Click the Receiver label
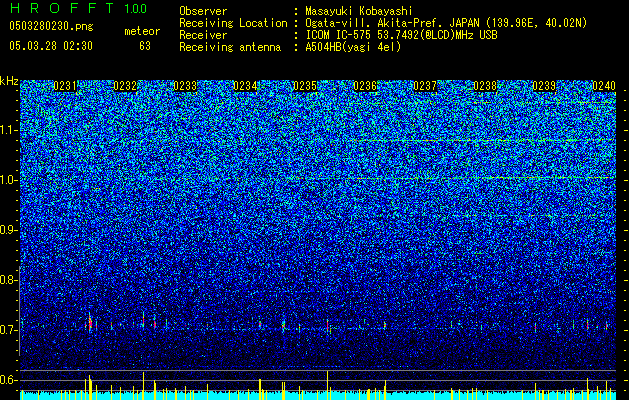This screenshot has width=629, height=400. (203, 35)
